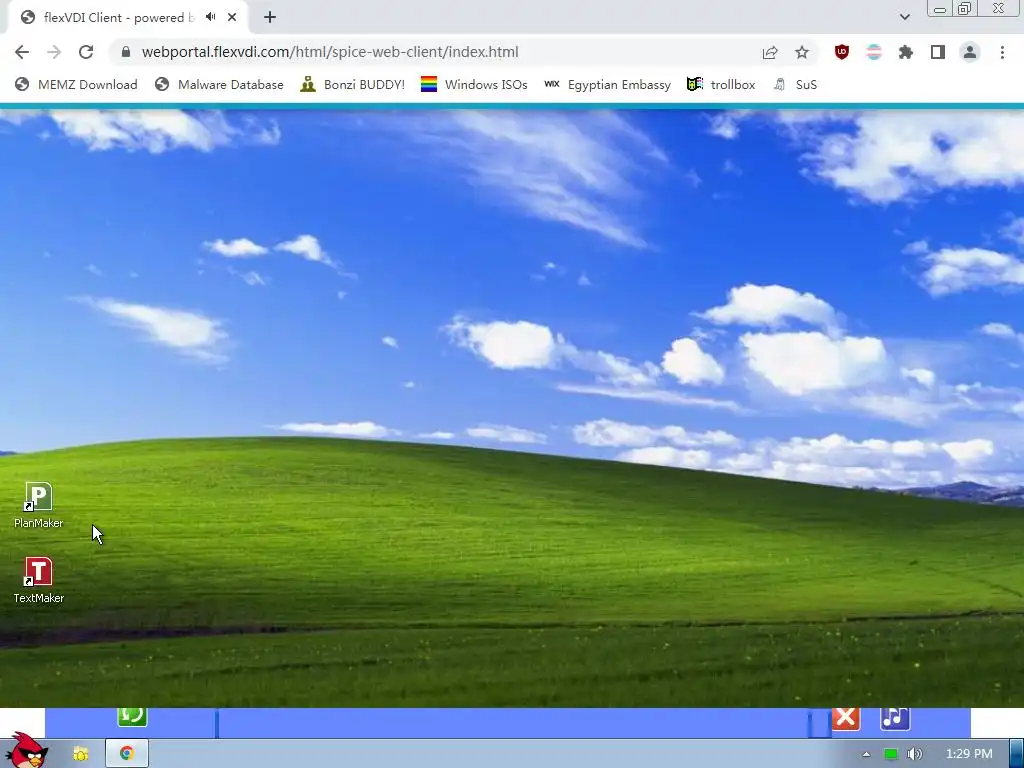Select the Chrome taskbar button
The height and width of the screenshot is (768, 1024).
(x=127, y=754)
